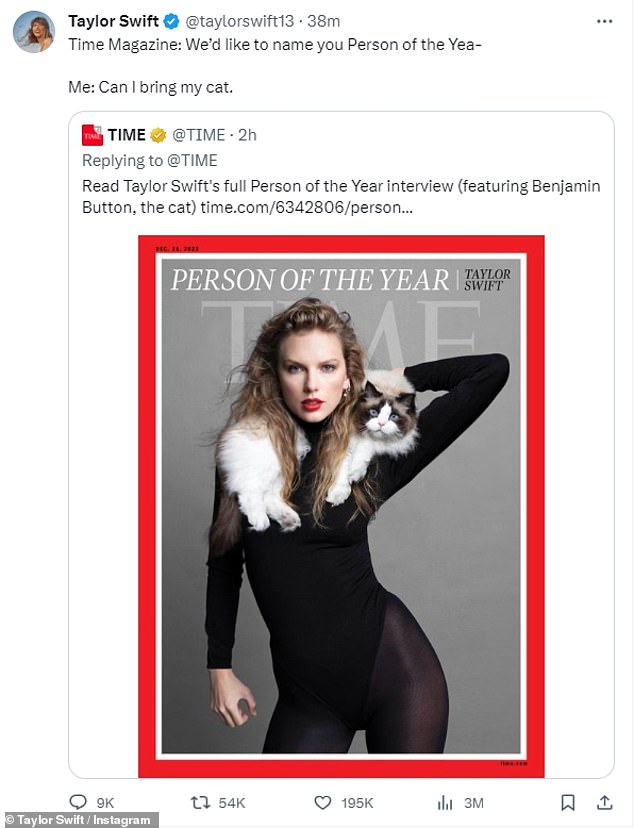
Task: Click the profile avatar beside the tweet
Action: pyautogui.click(x=33, y=32)
